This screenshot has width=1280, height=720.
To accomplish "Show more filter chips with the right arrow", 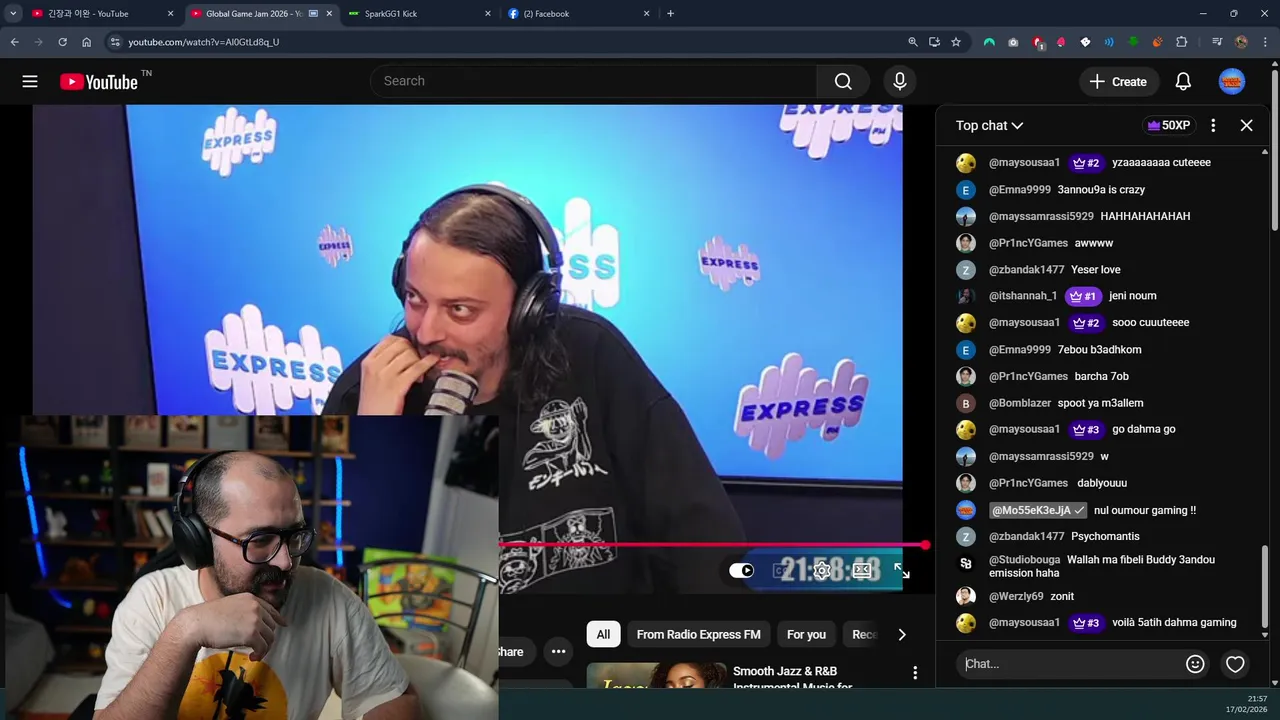I will coord(901,635).
